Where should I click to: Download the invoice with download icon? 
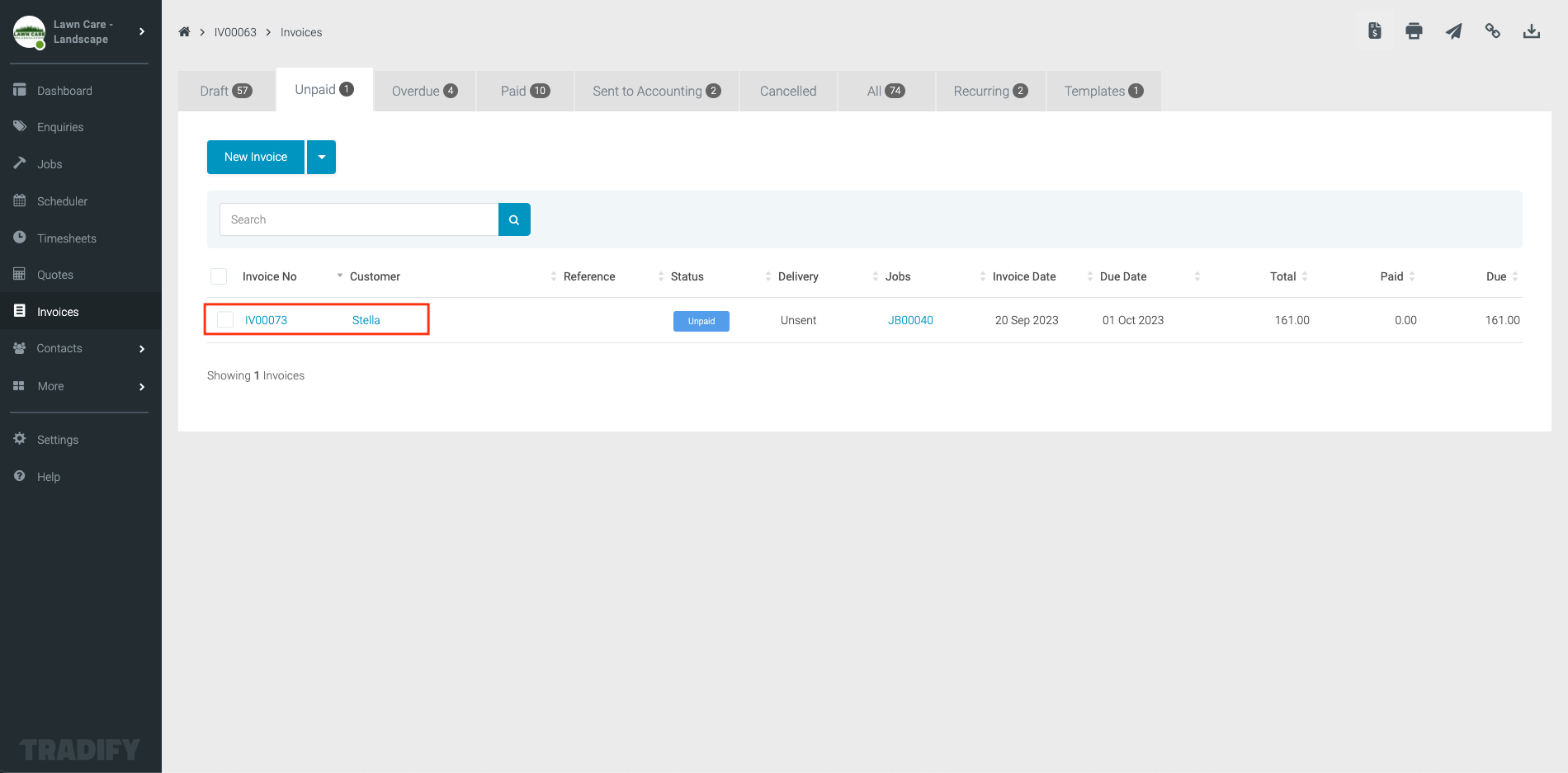(x=1533, y=31)
